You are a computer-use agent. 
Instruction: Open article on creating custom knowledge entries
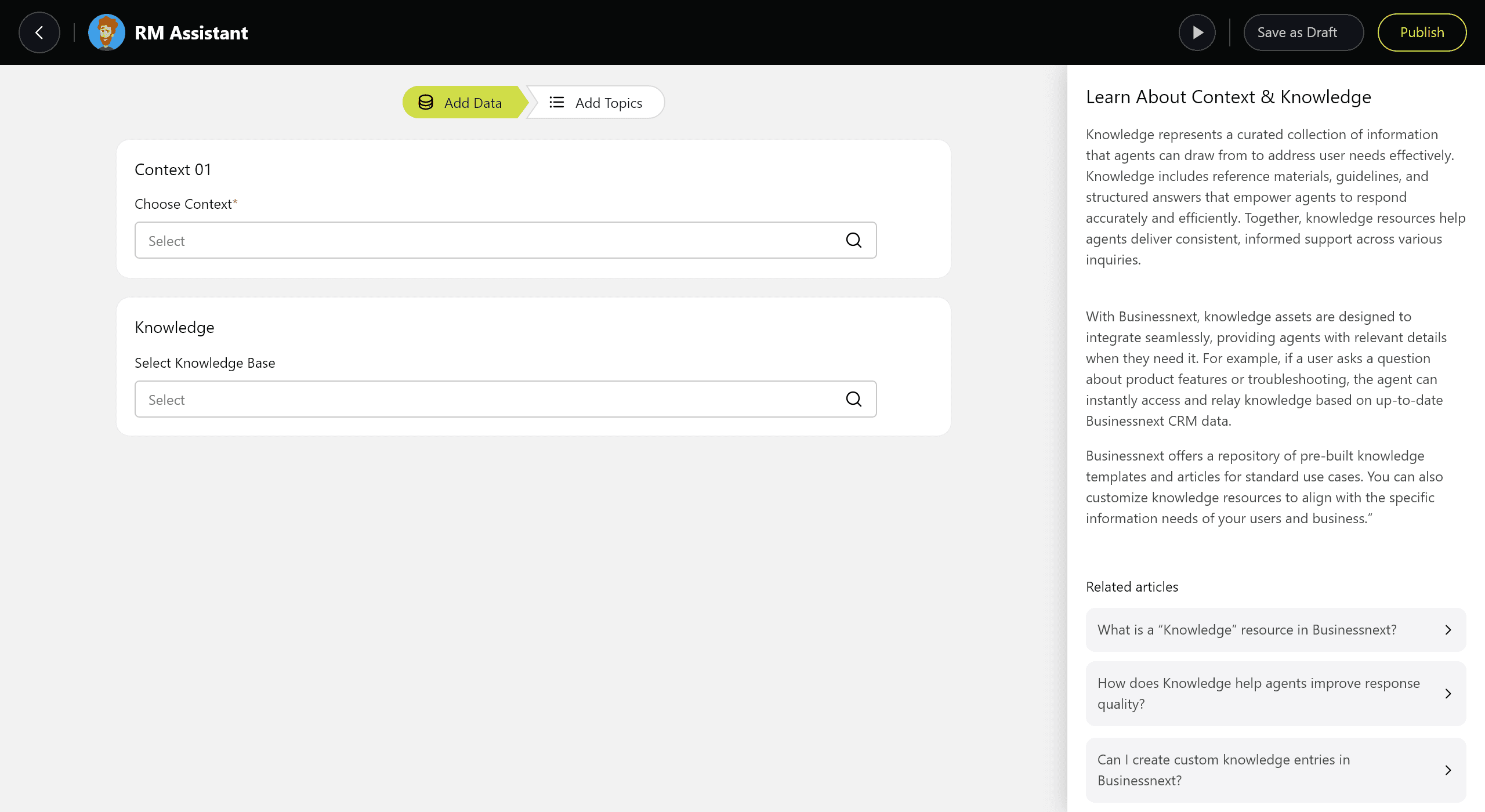click(1224, 770)
